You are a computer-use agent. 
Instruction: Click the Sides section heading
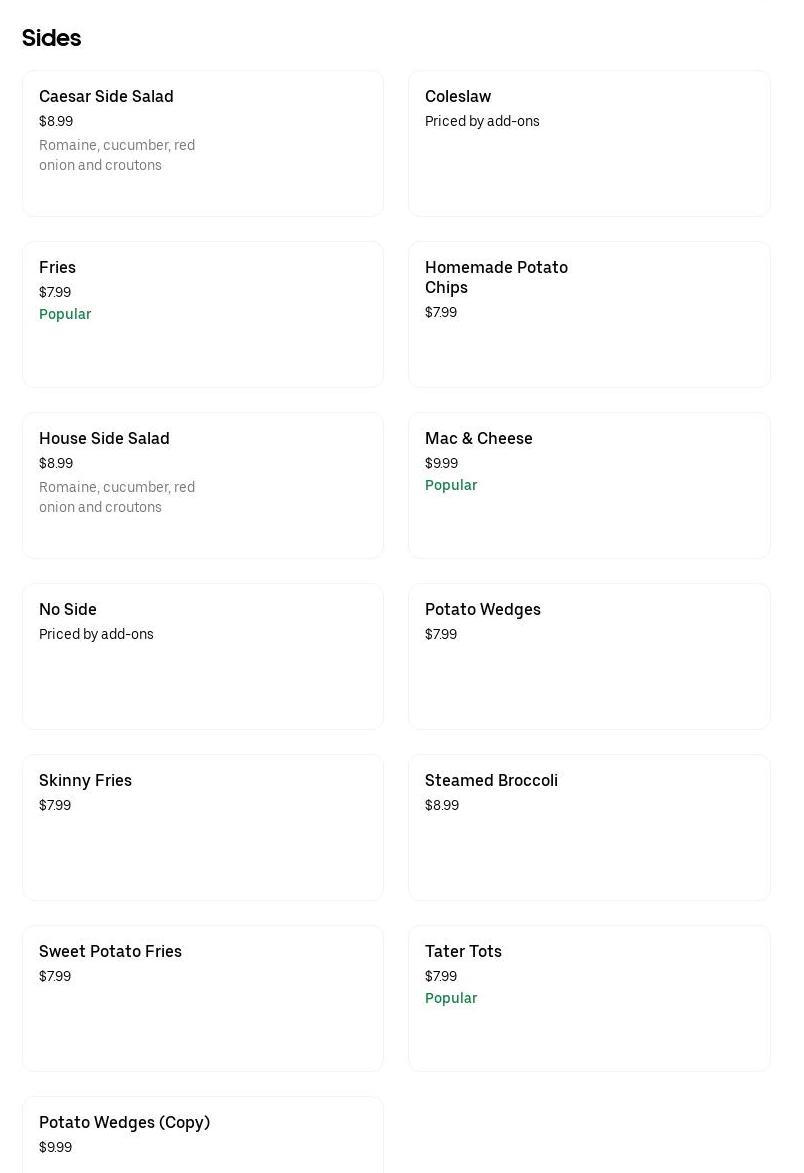(51, 38)
